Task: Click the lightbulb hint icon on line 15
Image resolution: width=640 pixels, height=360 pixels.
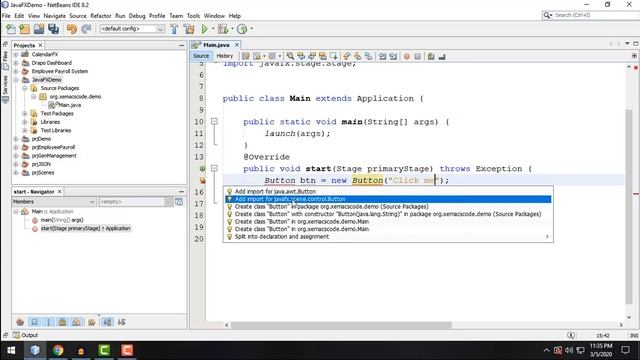Action: 202,180
